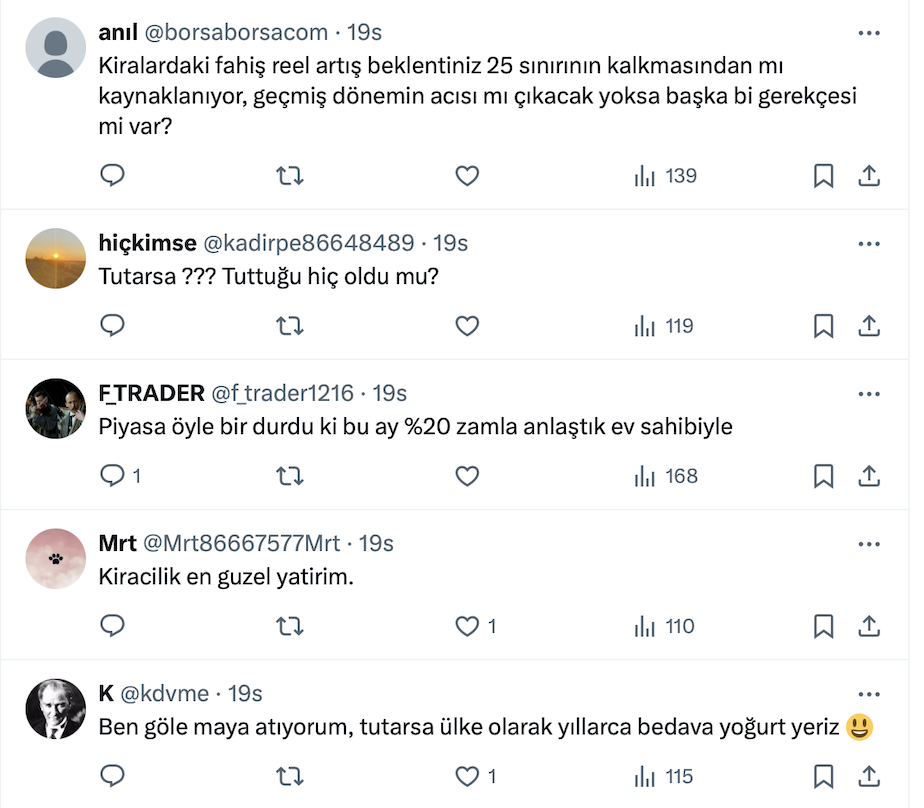View 115 views stats on K's tweet
This screenshot has width=924, height=808.
point(664,776)
